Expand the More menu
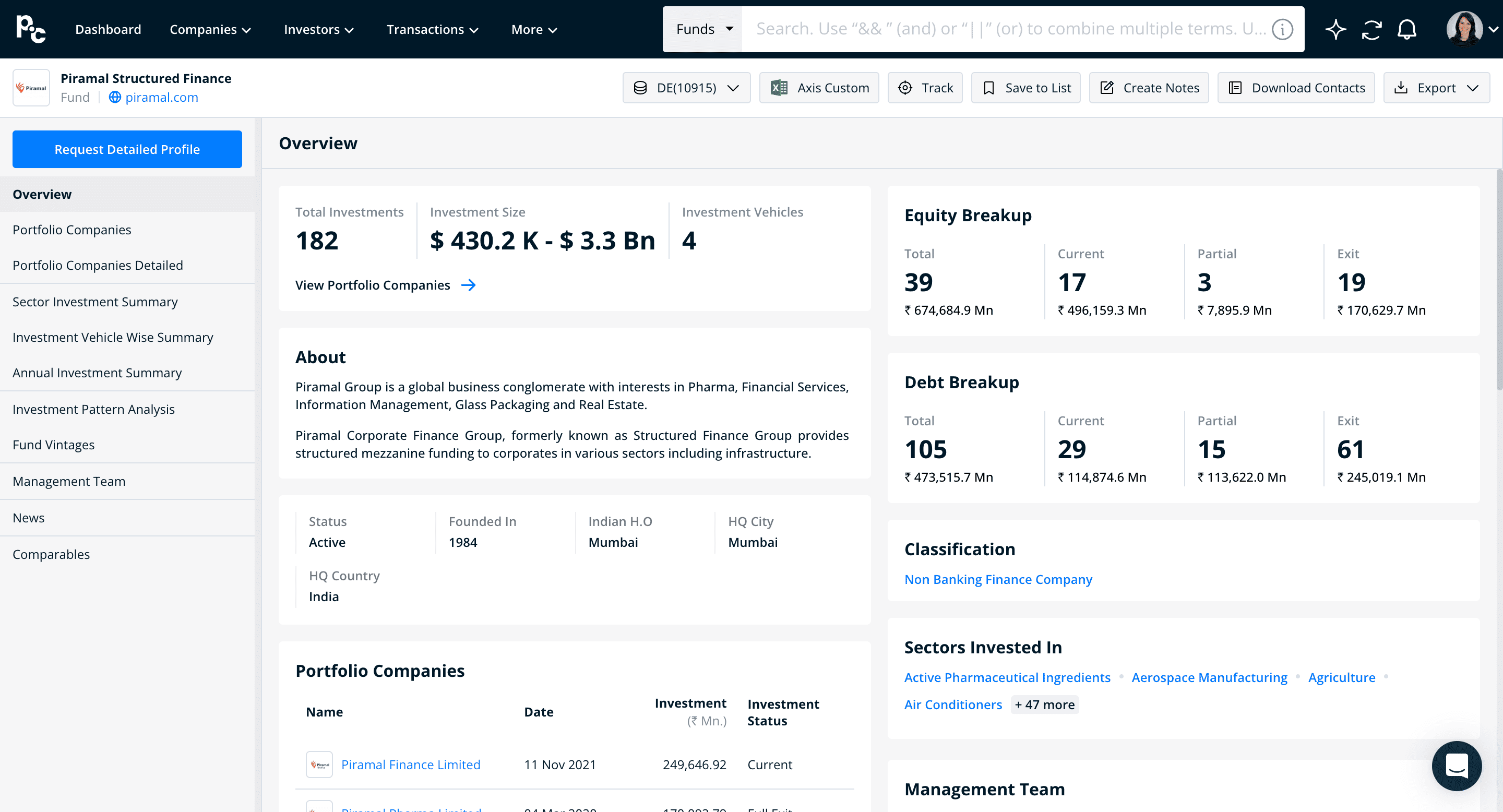Screen dimensions: 1503x812 point(534,29)
